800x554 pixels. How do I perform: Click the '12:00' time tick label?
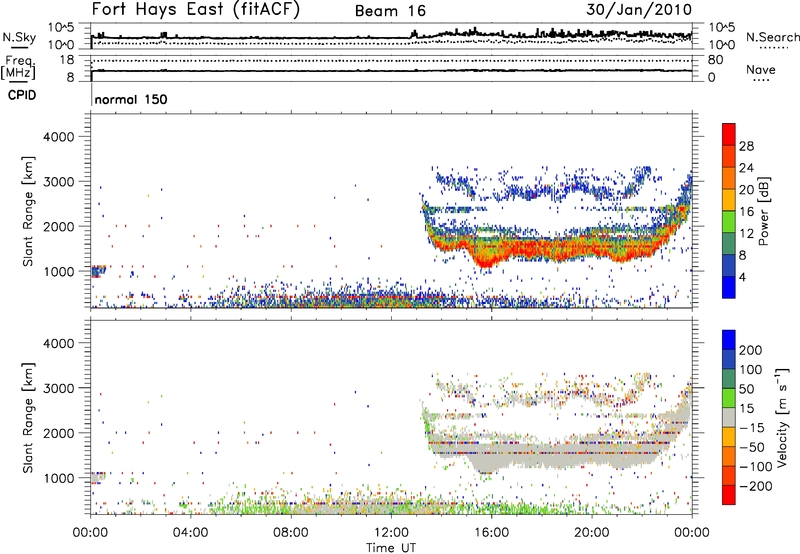[x=391, y=533]
